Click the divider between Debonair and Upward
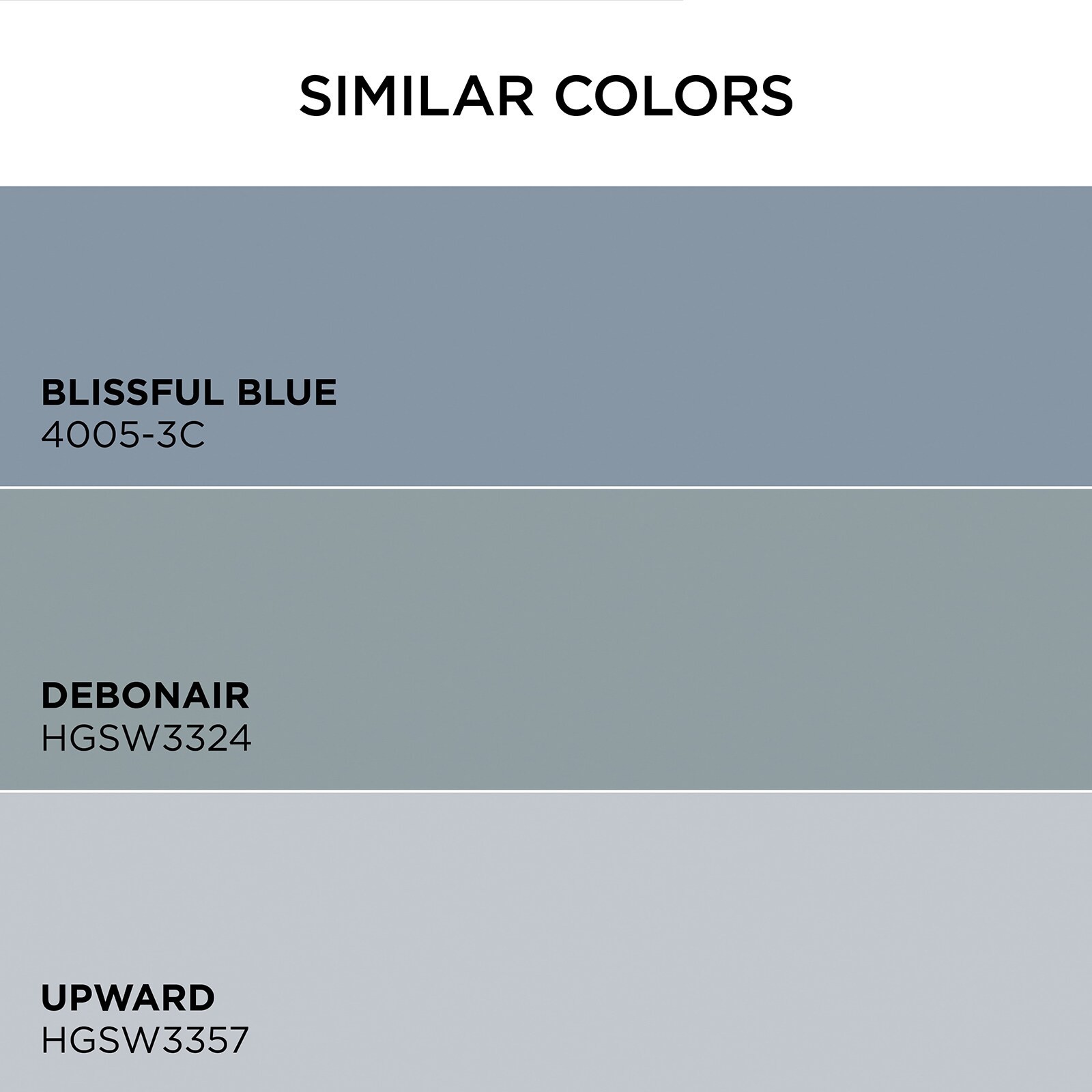 pos(546,790)
